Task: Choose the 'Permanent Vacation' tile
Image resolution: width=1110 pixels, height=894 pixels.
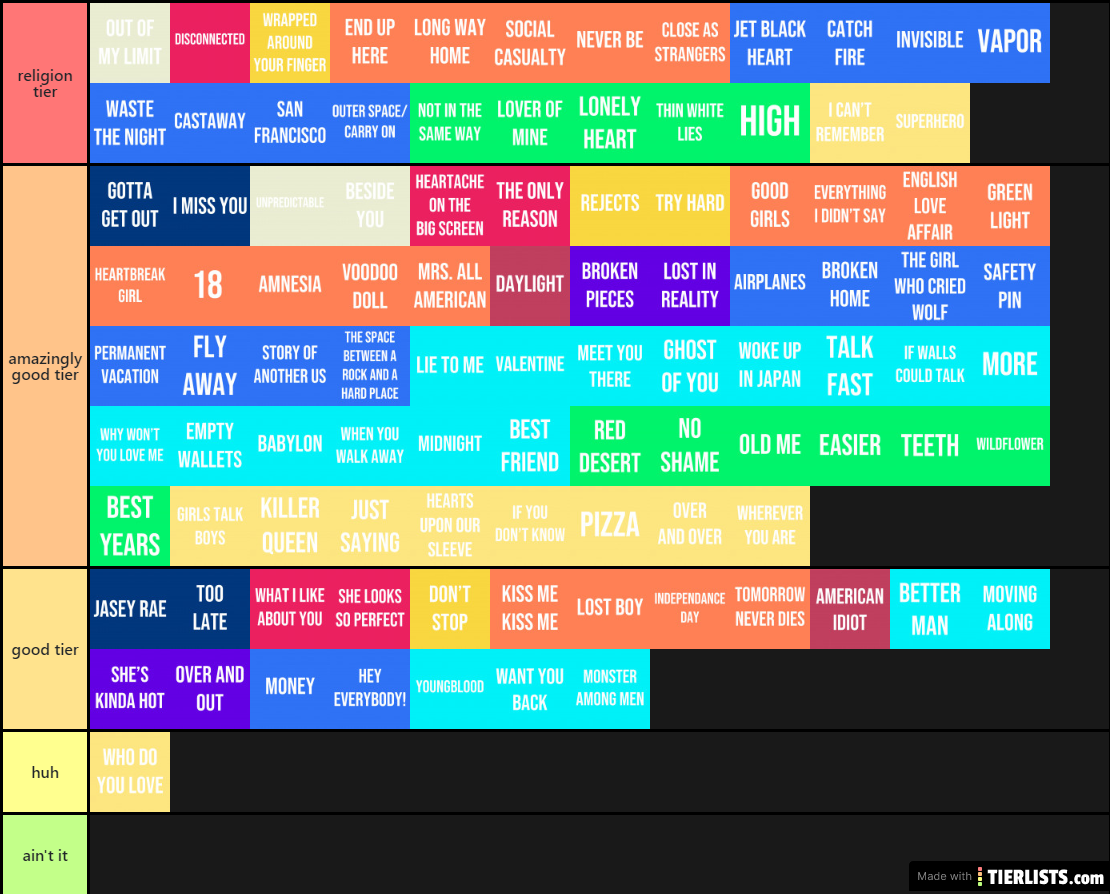Action: [130, 366]
